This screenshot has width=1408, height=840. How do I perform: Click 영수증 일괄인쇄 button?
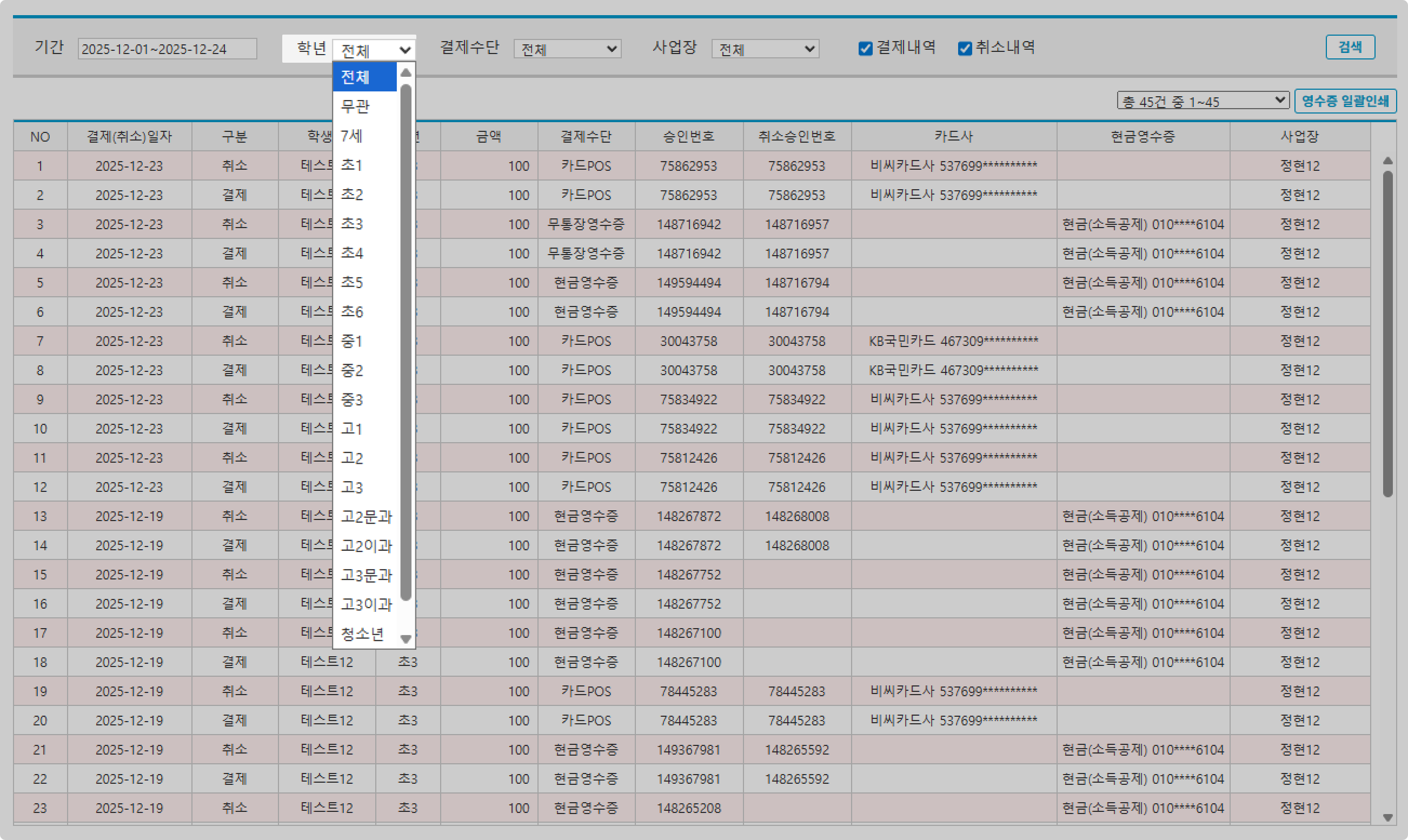click(1345, 101)
